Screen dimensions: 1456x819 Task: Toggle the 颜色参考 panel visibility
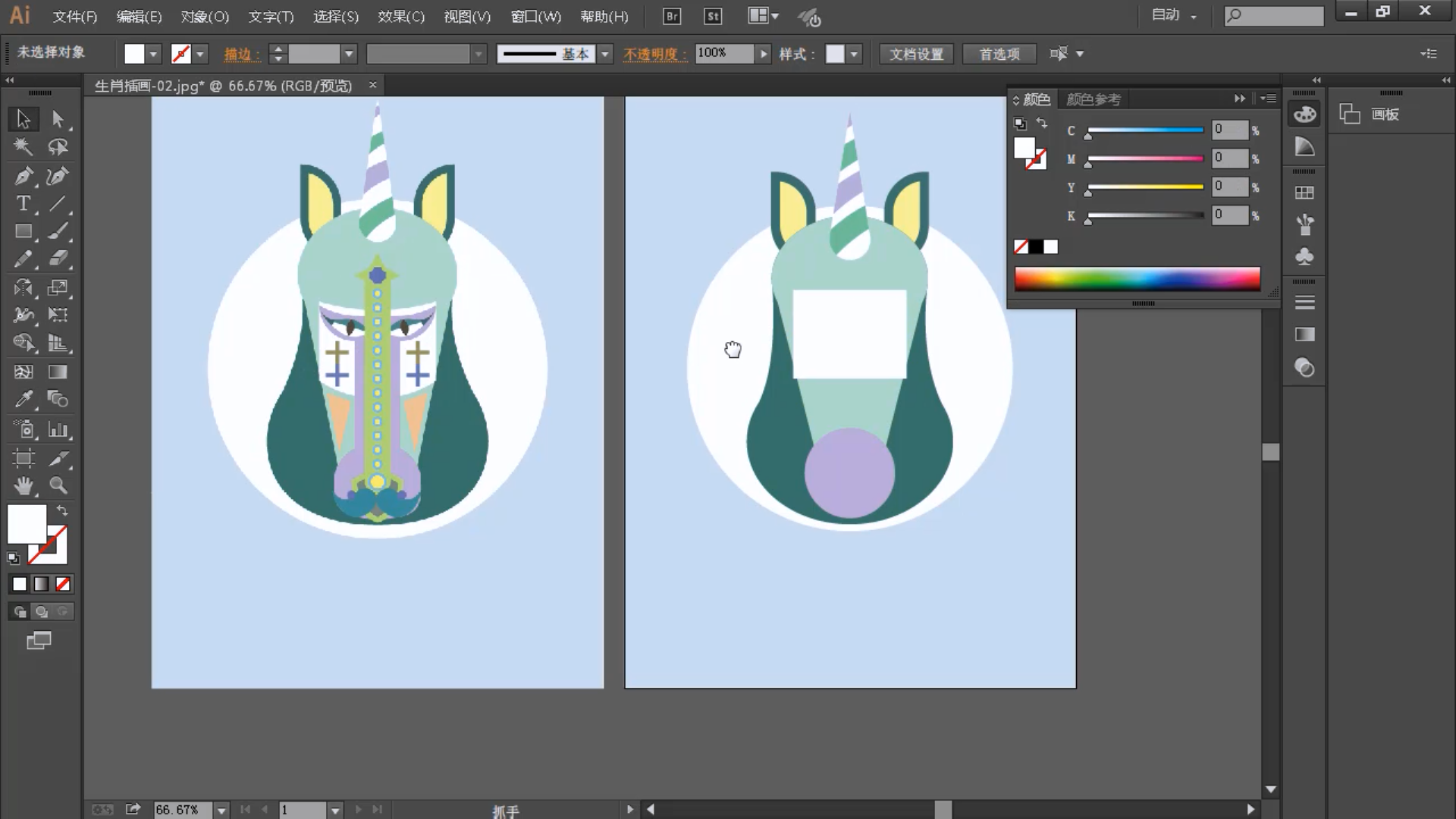(x=1091, y=98)
